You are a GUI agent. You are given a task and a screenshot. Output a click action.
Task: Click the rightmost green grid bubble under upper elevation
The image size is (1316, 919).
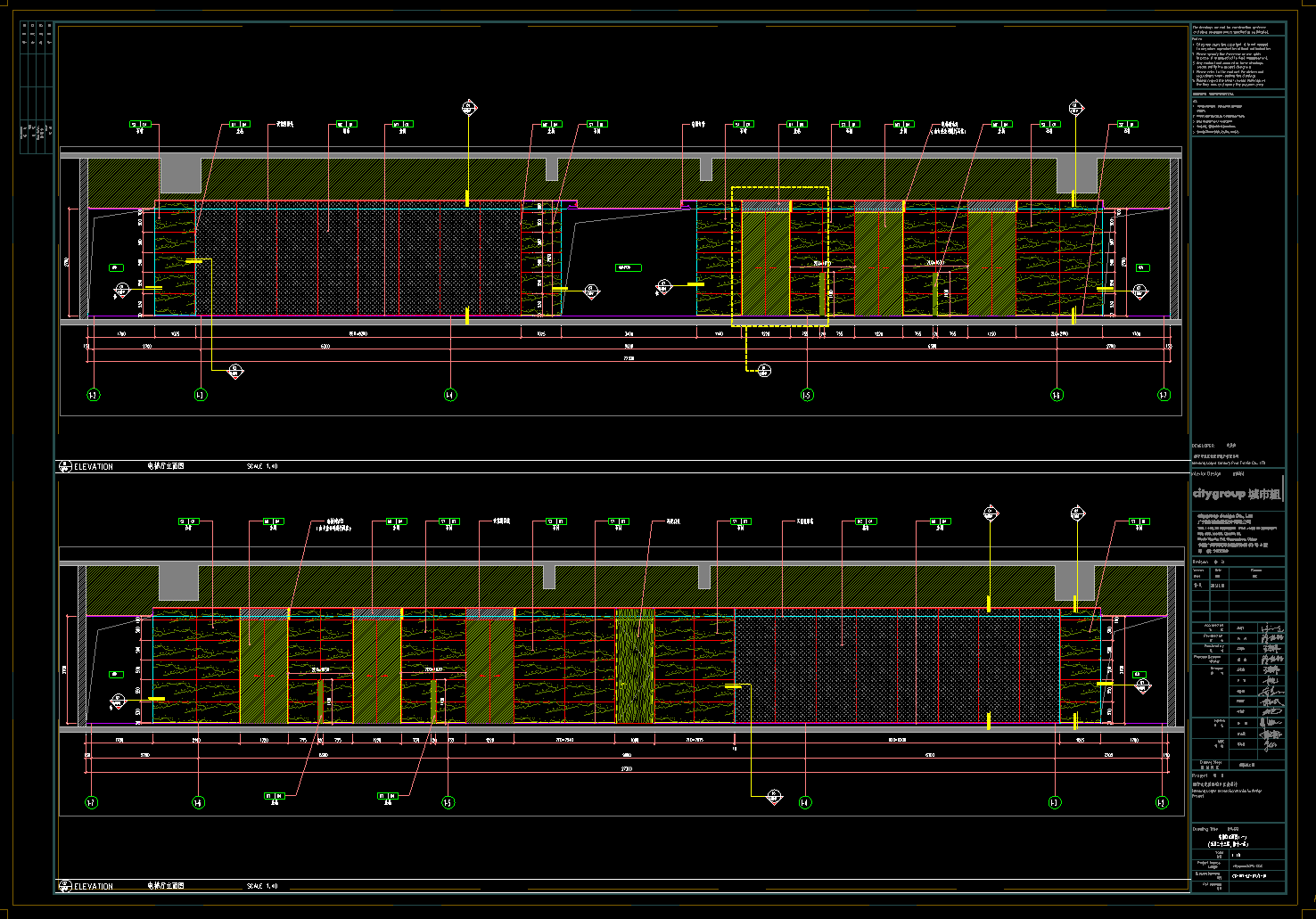click(1163, 395)
